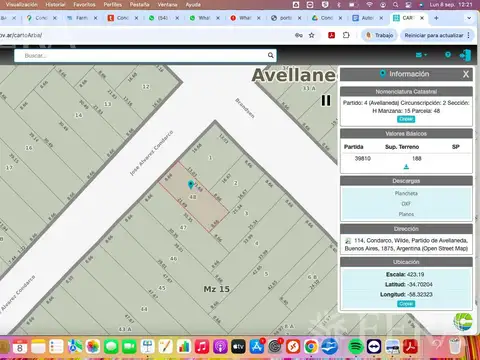This screenshot has width=480, height=360.
Task: Open the Pestaña menu
Action: coord(139,5)
